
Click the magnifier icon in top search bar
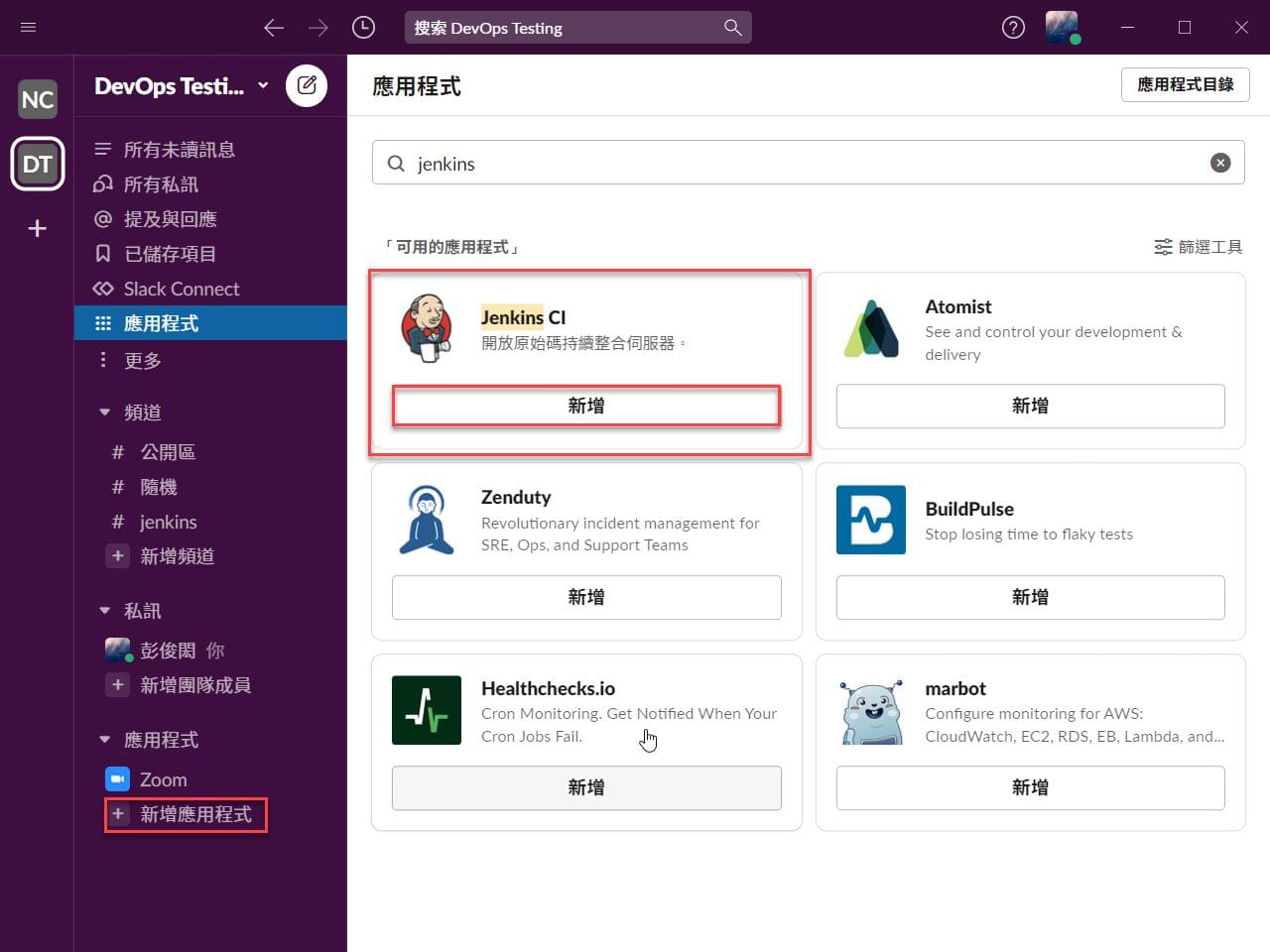point(733,28)
